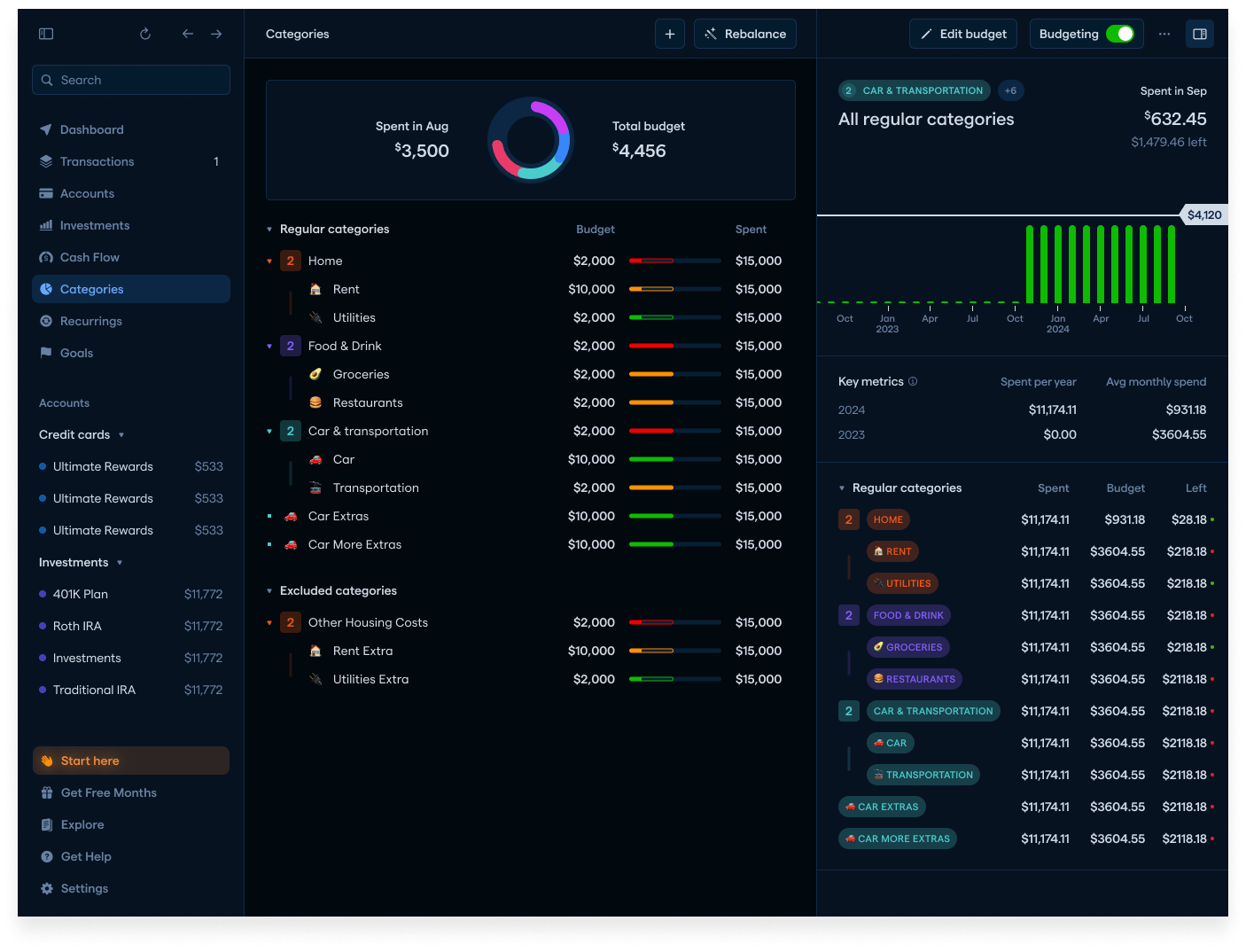Toggle the right side panel icon
Viewport: 1246px width, 952px height.
(1200, 34)
